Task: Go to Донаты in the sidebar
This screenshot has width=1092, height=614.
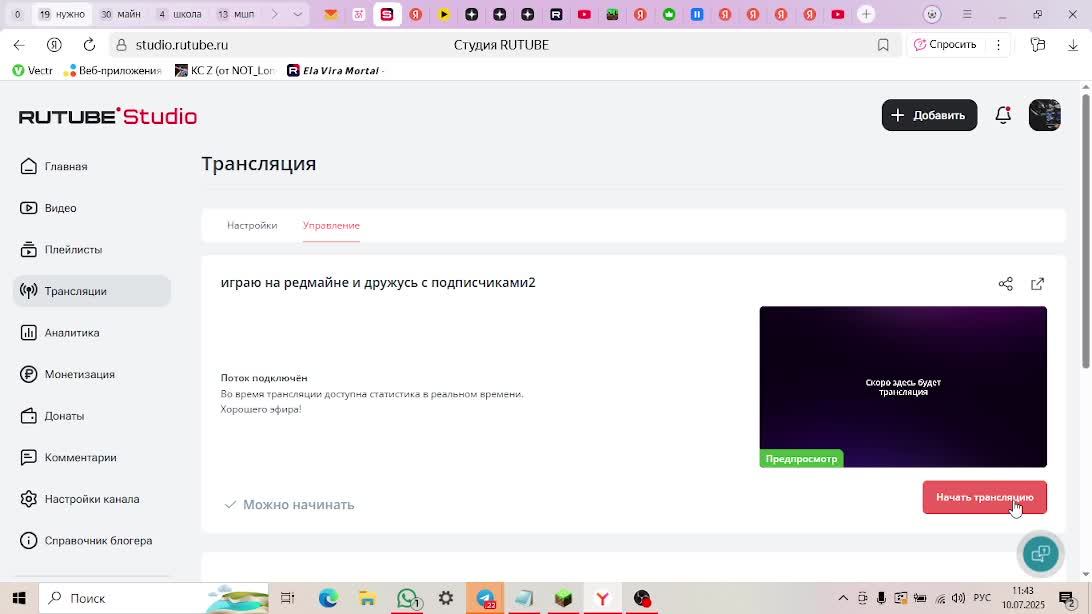Action: pyautogui.click(x=92, y=416)
